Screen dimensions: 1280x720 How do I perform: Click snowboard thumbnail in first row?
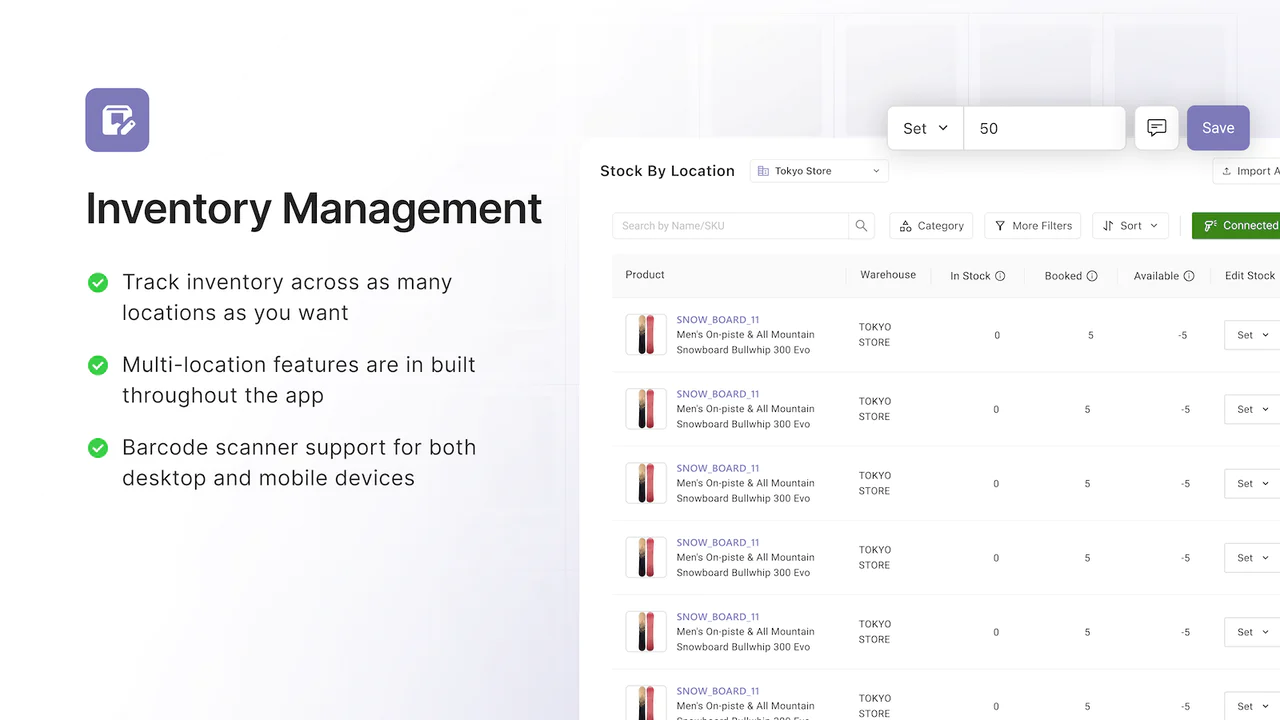(646, 335)
